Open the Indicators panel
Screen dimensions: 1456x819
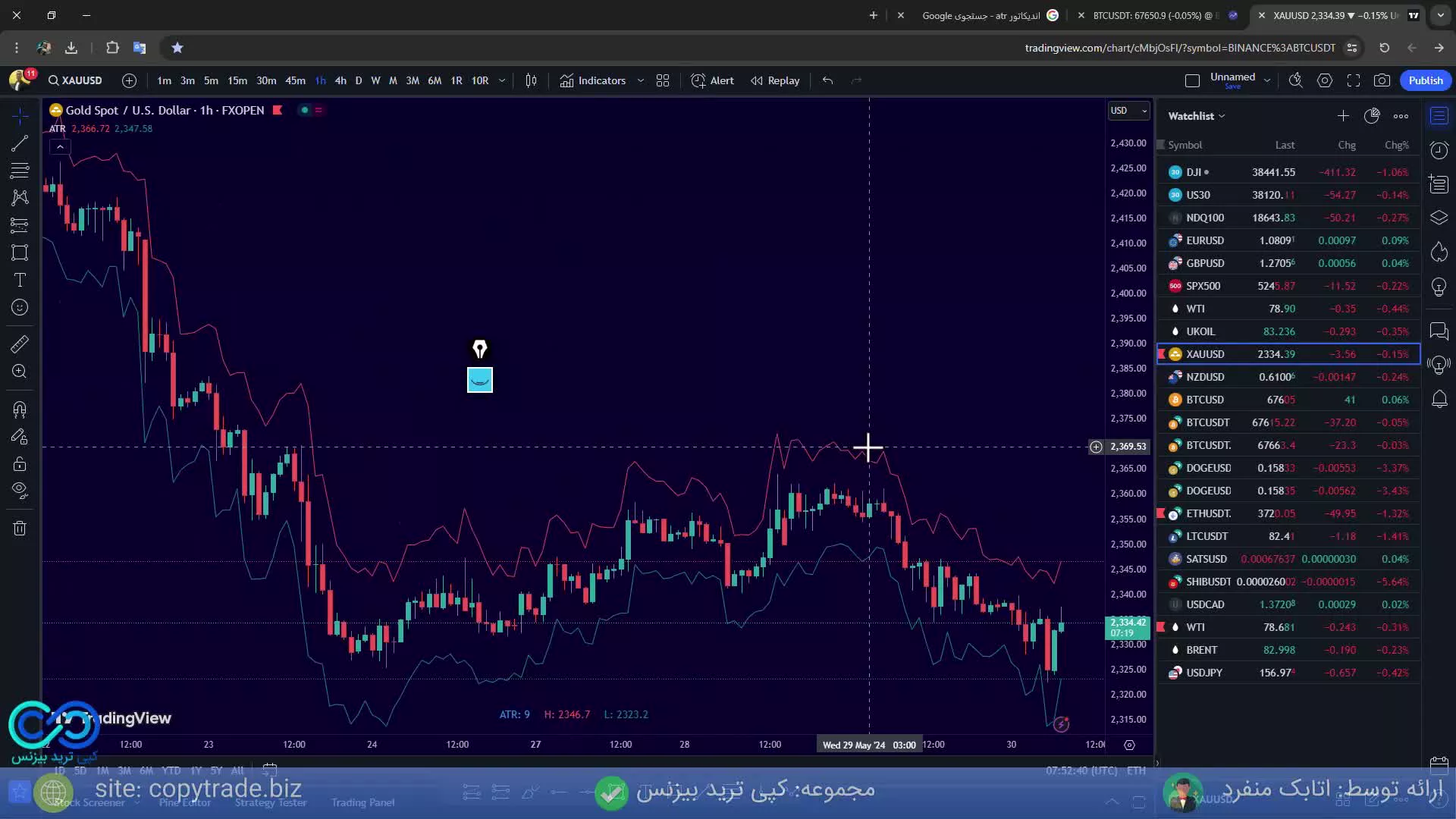pyautogui.click(x=601, y=80)
